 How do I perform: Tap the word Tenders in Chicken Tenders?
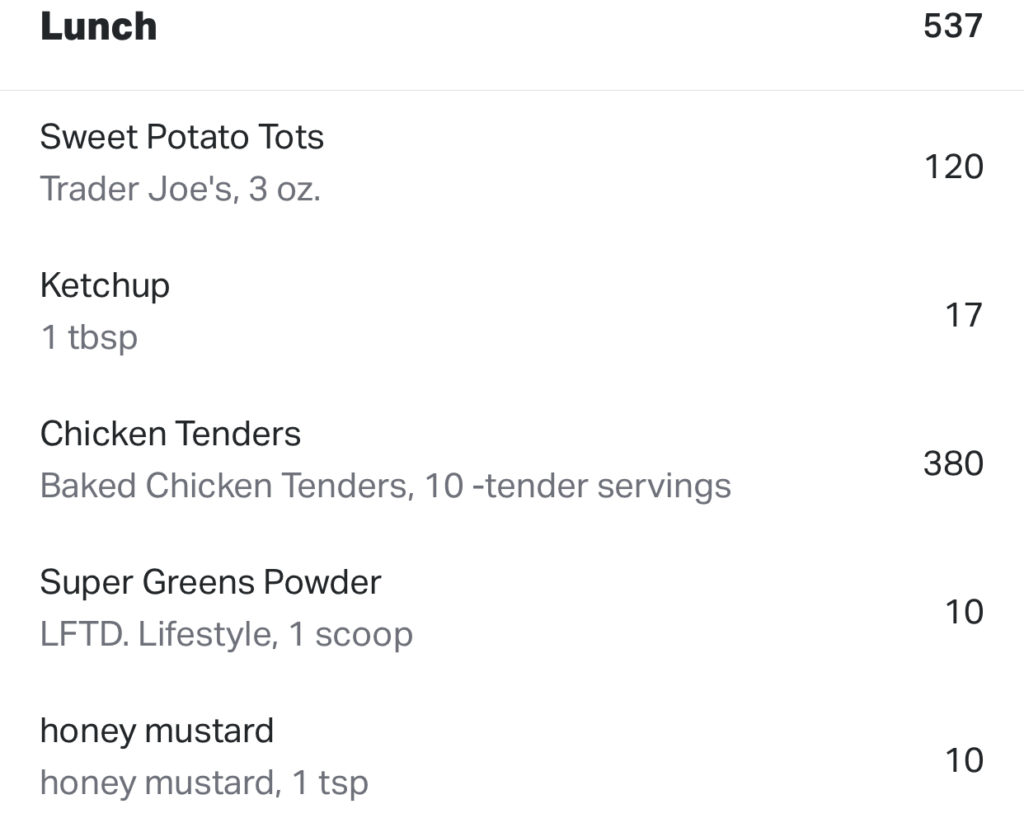coord(238,433)
